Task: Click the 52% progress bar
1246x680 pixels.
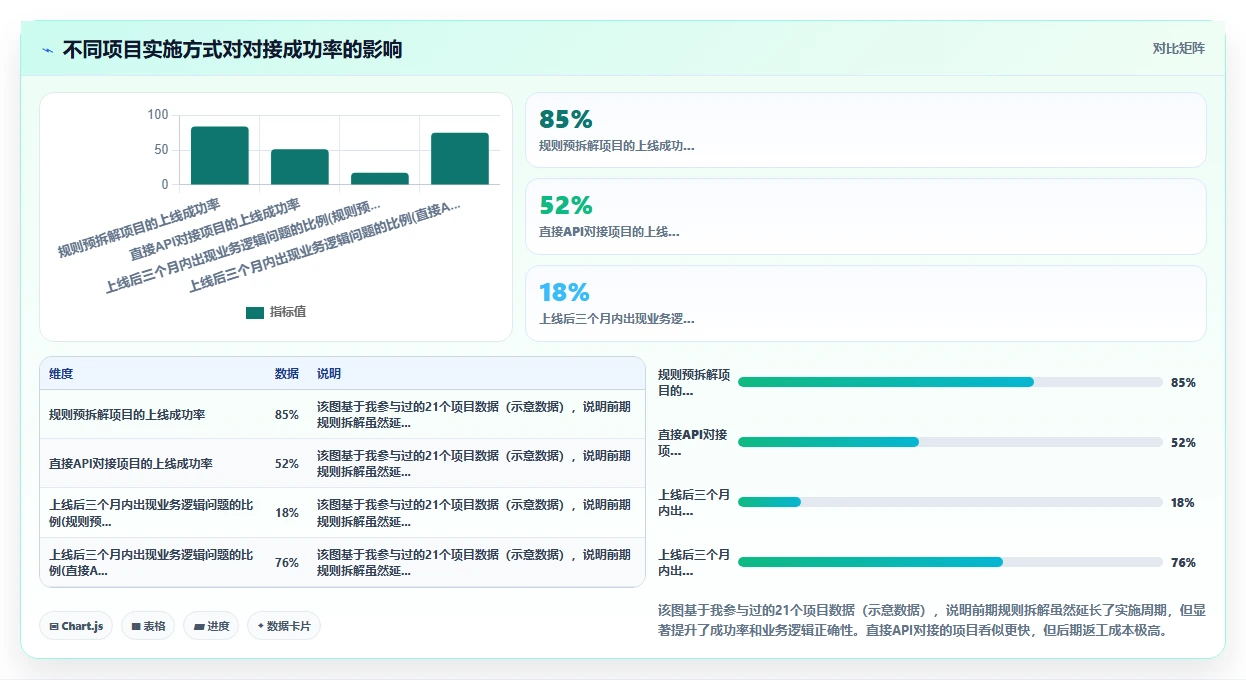Action: click(x=950, y=442)
